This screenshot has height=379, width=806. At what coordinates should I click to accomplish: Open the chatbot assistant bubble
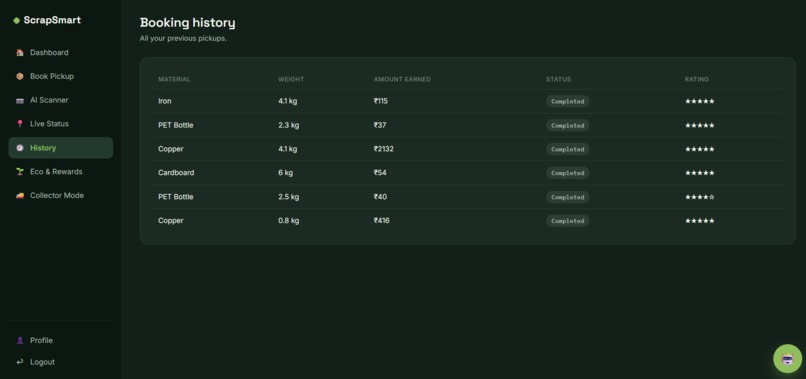coord(787,358)
